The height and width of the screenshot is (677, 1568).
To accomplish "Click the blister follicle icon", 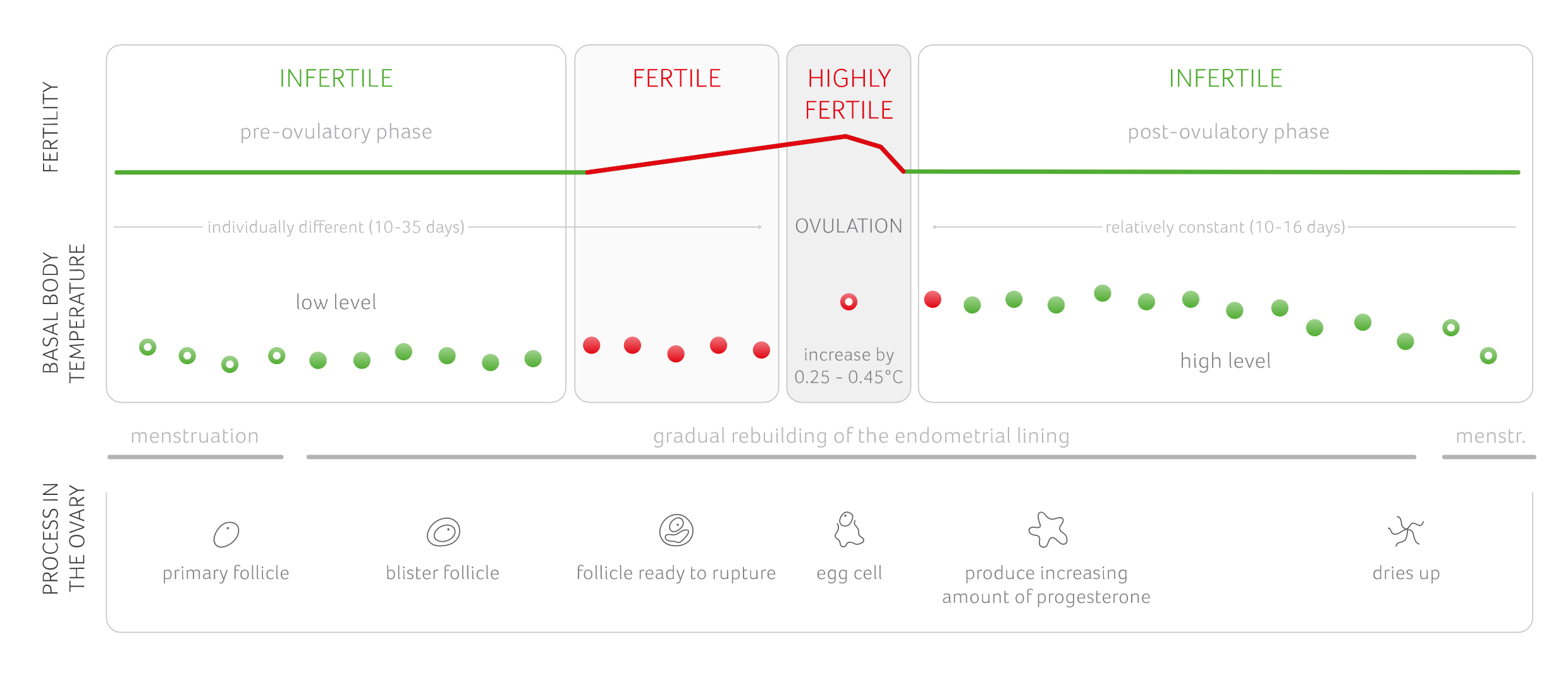I will pos(443,532).
